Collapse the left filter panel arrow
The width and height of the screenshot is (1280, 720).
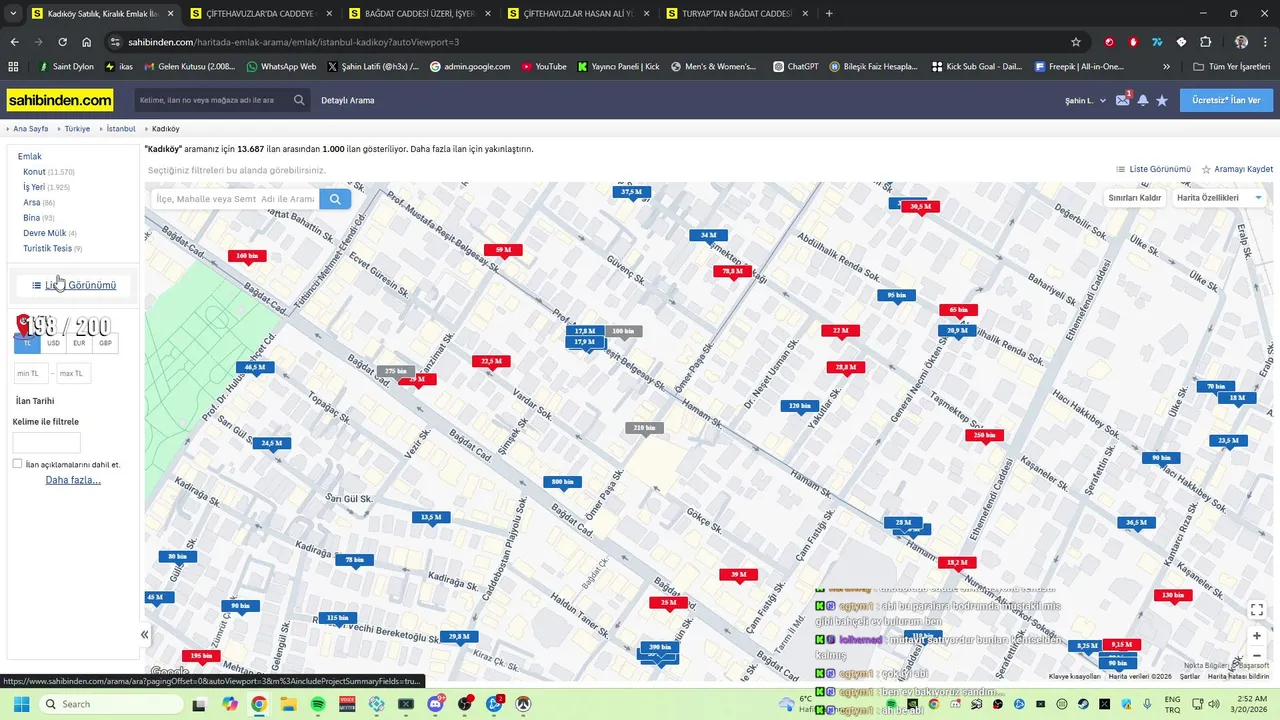click(x=144, y=634)
